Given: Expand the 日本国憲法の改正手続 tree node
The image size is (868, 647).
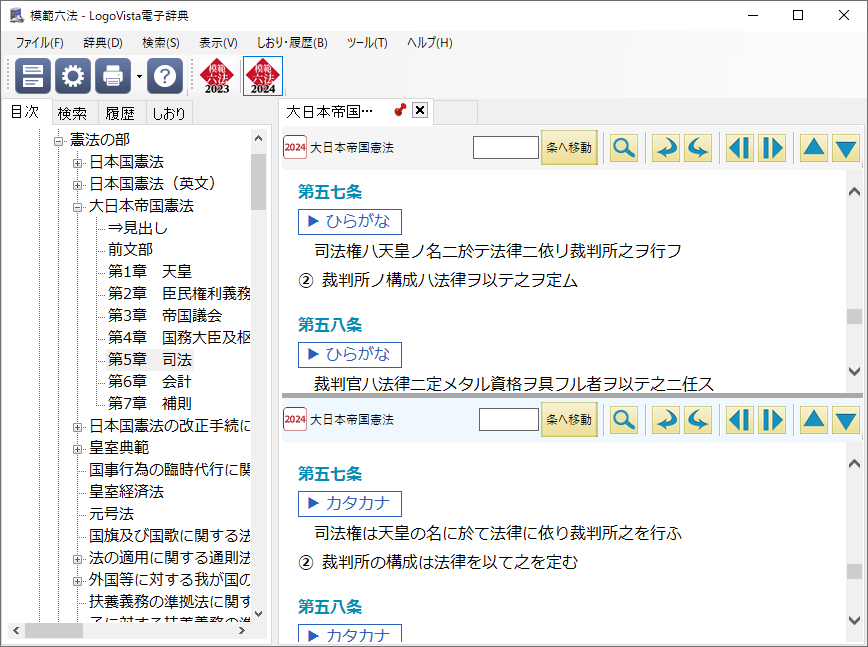Looking at the screenshot, I should 78,427.
